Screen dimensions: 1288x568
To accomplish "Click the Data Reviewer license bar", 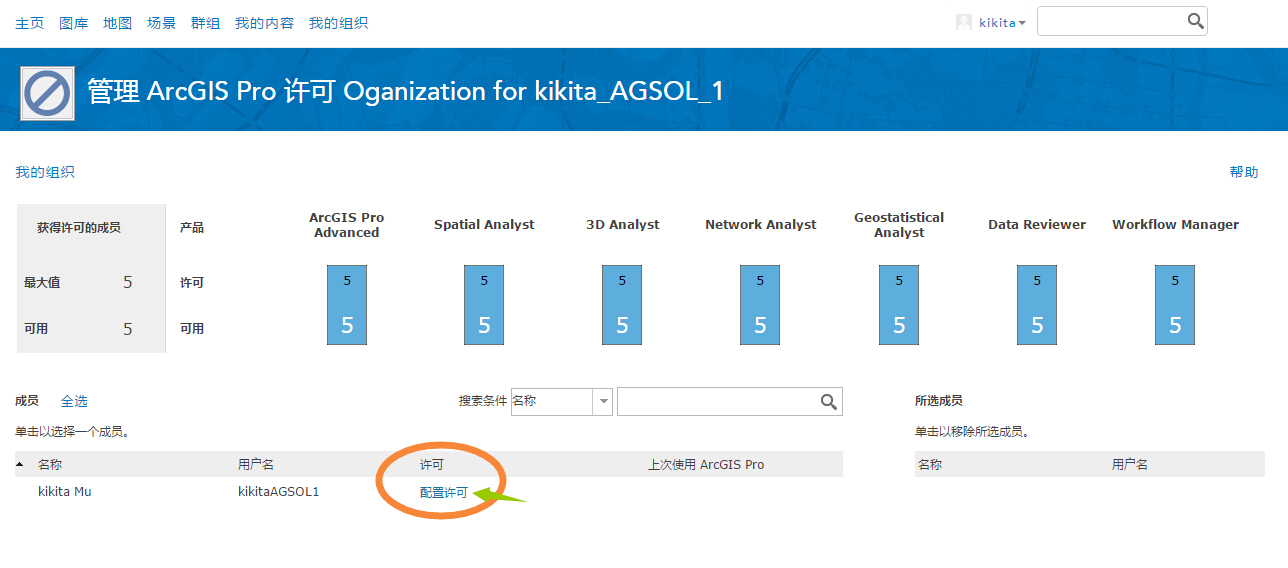I will 1037,305.
